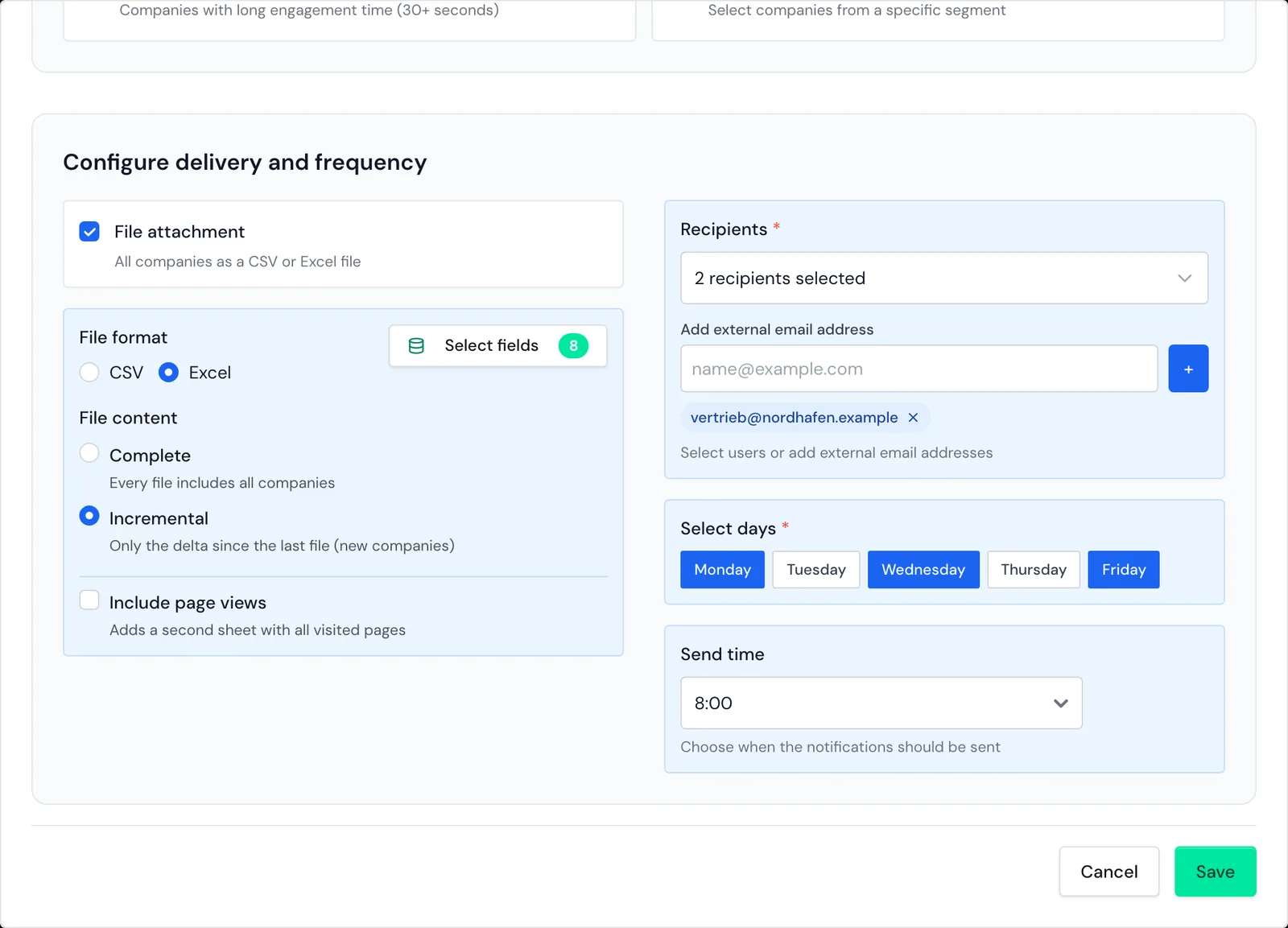The width and height of the screenshot is (1288, 928).
Task: Uncheck the File attachment checkbox
Action: point(89,232)
